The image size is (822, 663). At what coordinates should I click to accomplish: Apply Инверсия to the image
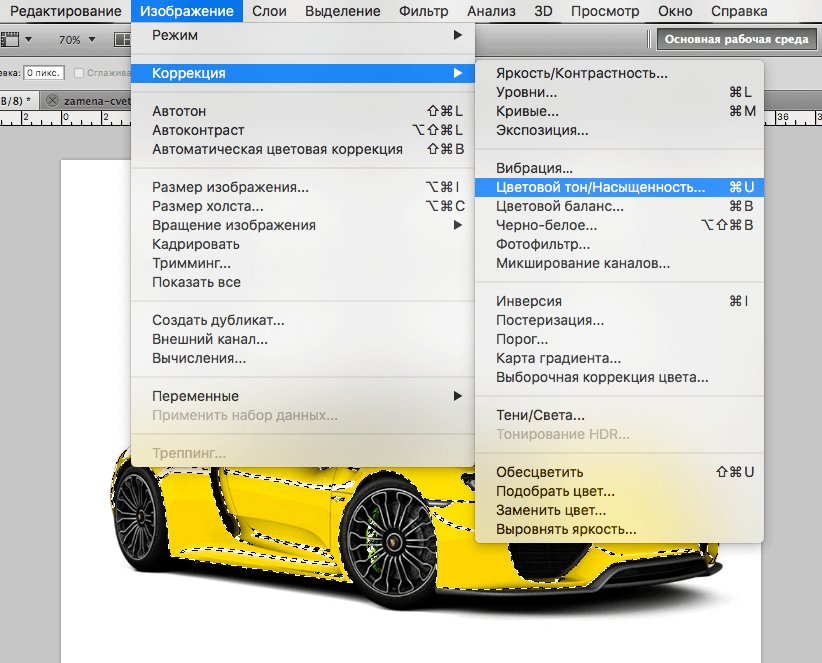coord(619,301)
